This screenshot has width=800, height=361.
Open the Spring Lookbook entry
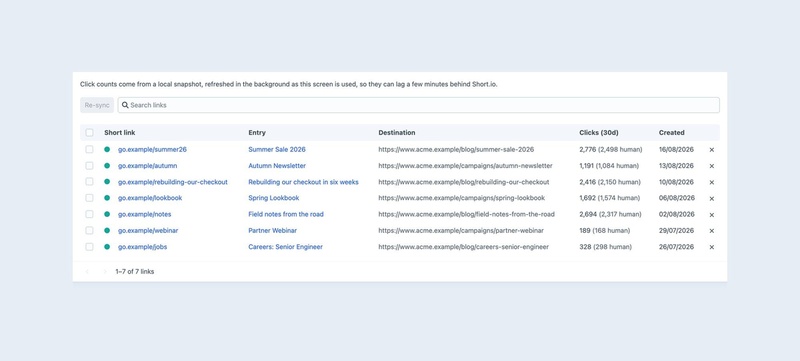coord(274,198)
